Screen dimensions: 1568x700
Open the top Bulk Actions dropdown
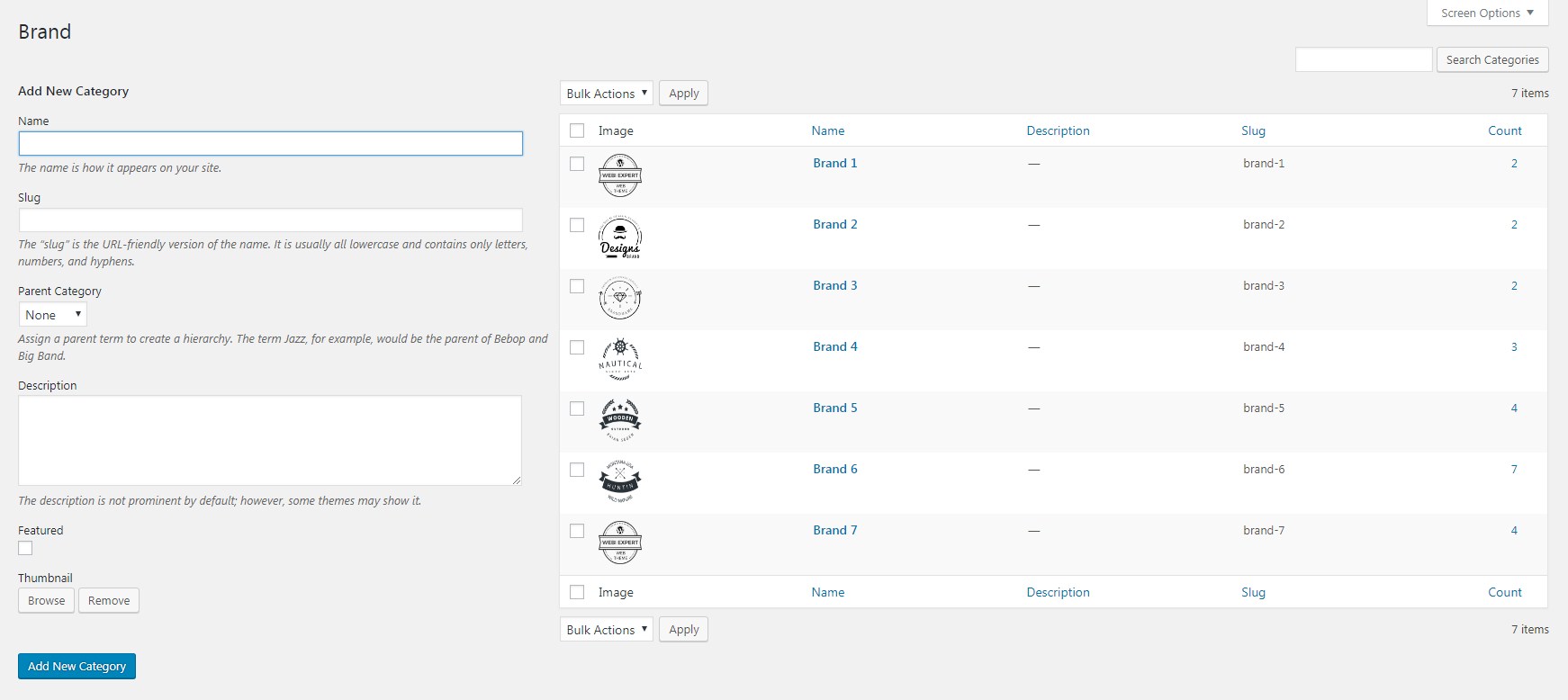pos(607,94)
